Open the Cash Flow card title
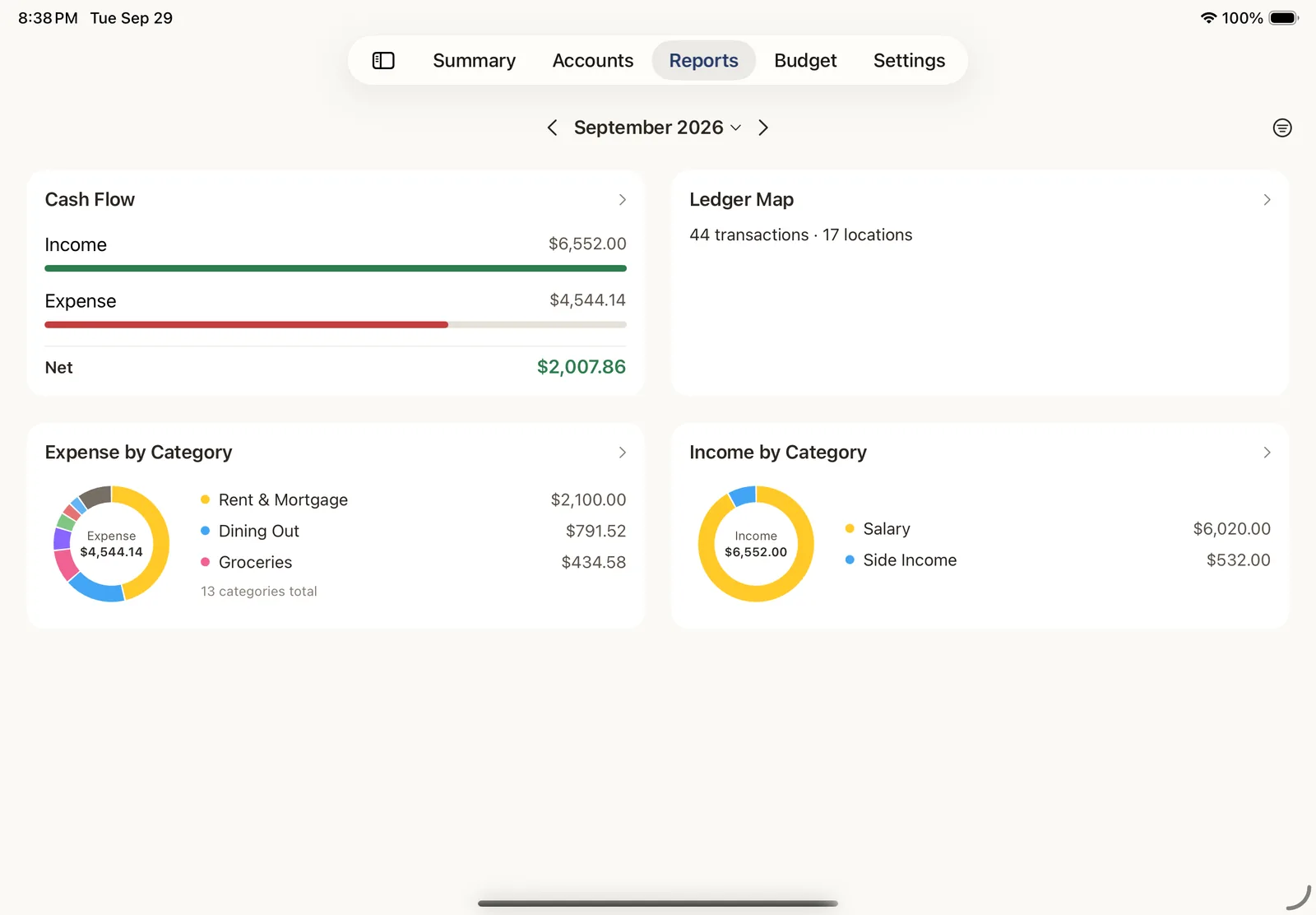The width and height of the screenshot is (1316, 915). click(x=90, y=200)
